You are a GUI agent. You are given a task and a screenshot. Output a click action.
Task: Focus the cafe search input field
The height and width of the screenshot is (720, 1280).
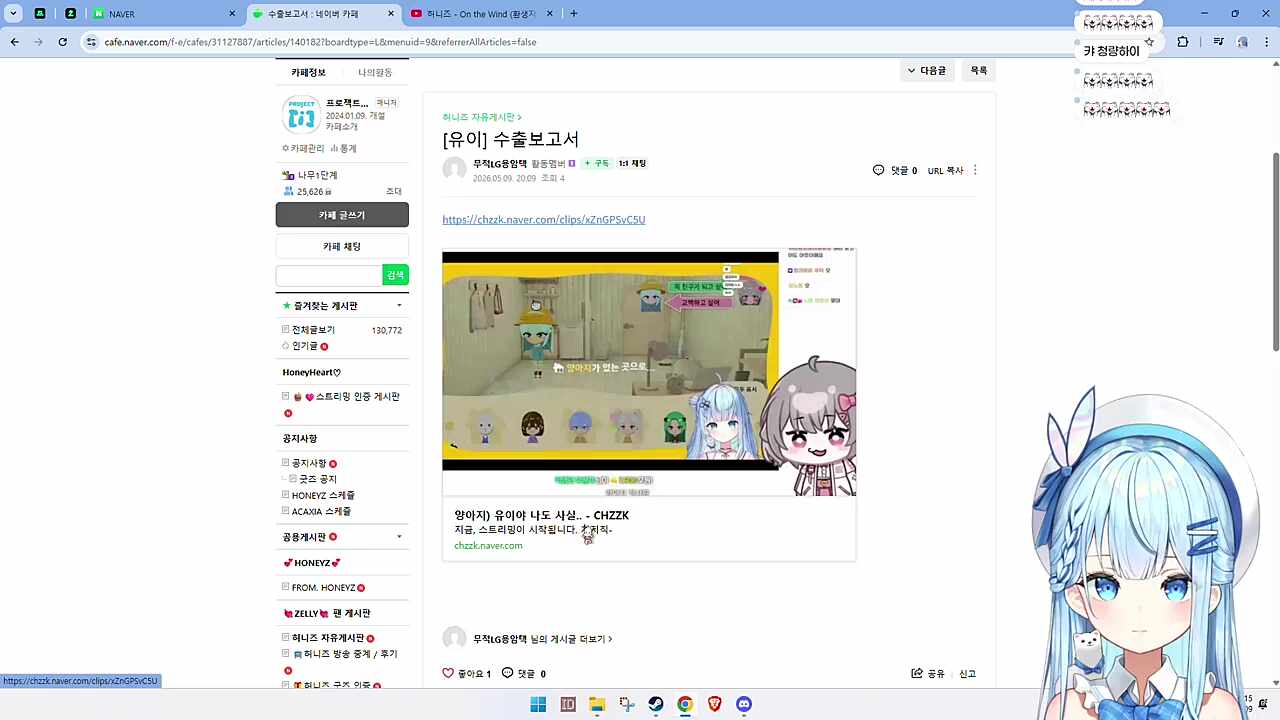coord(329,275)
